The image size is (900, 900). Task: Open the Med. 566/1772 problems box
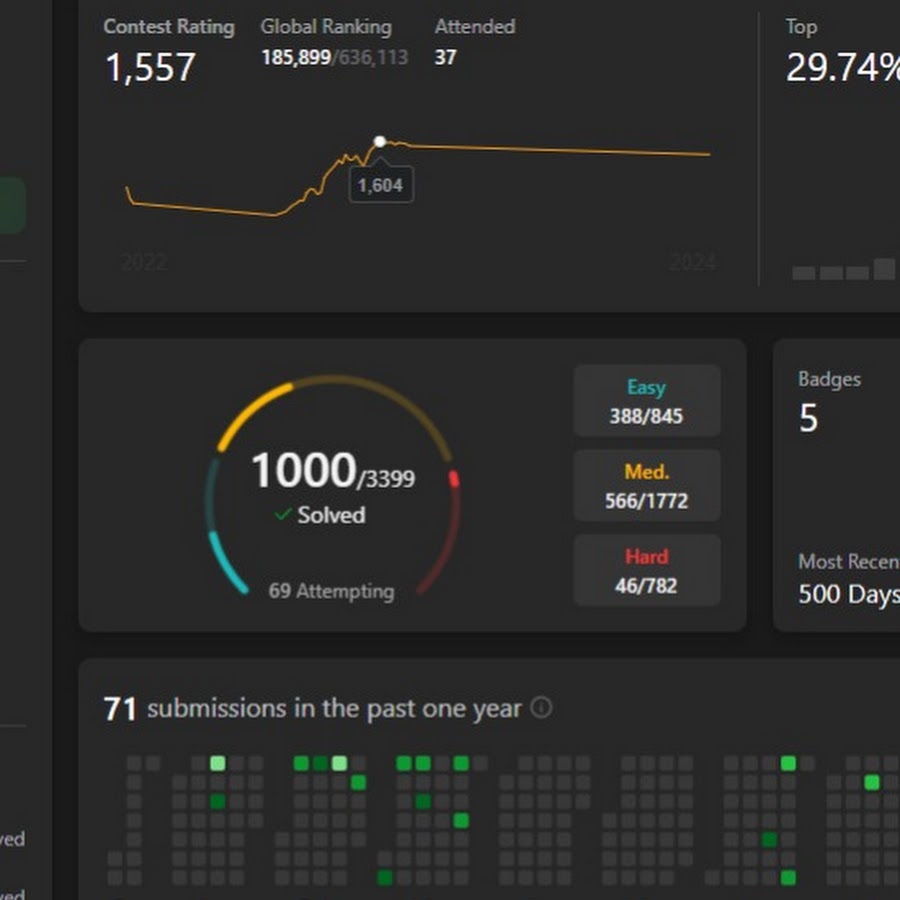[x=646, y=486]
